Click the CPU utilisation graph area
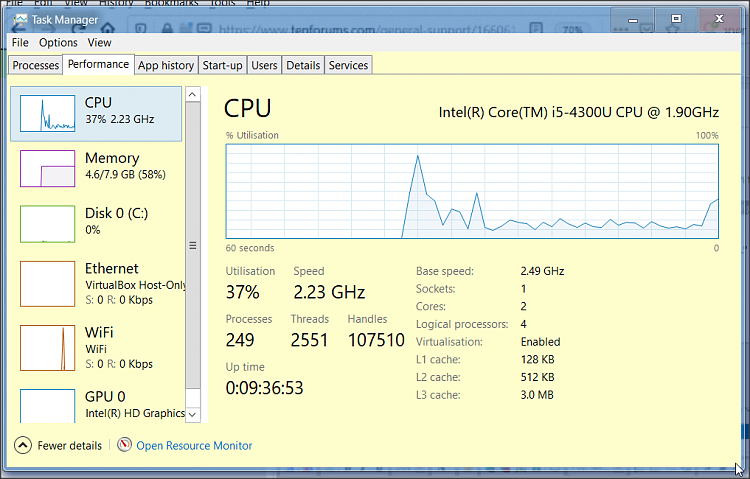 pyautogui.click(x=472, y=191)
